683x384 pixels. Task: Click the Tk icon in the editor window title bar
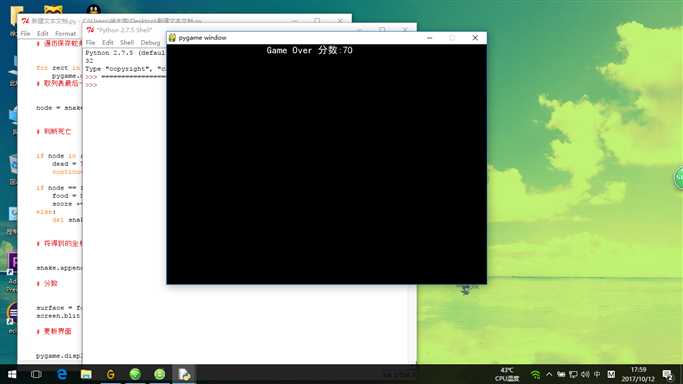coord(25,21)
